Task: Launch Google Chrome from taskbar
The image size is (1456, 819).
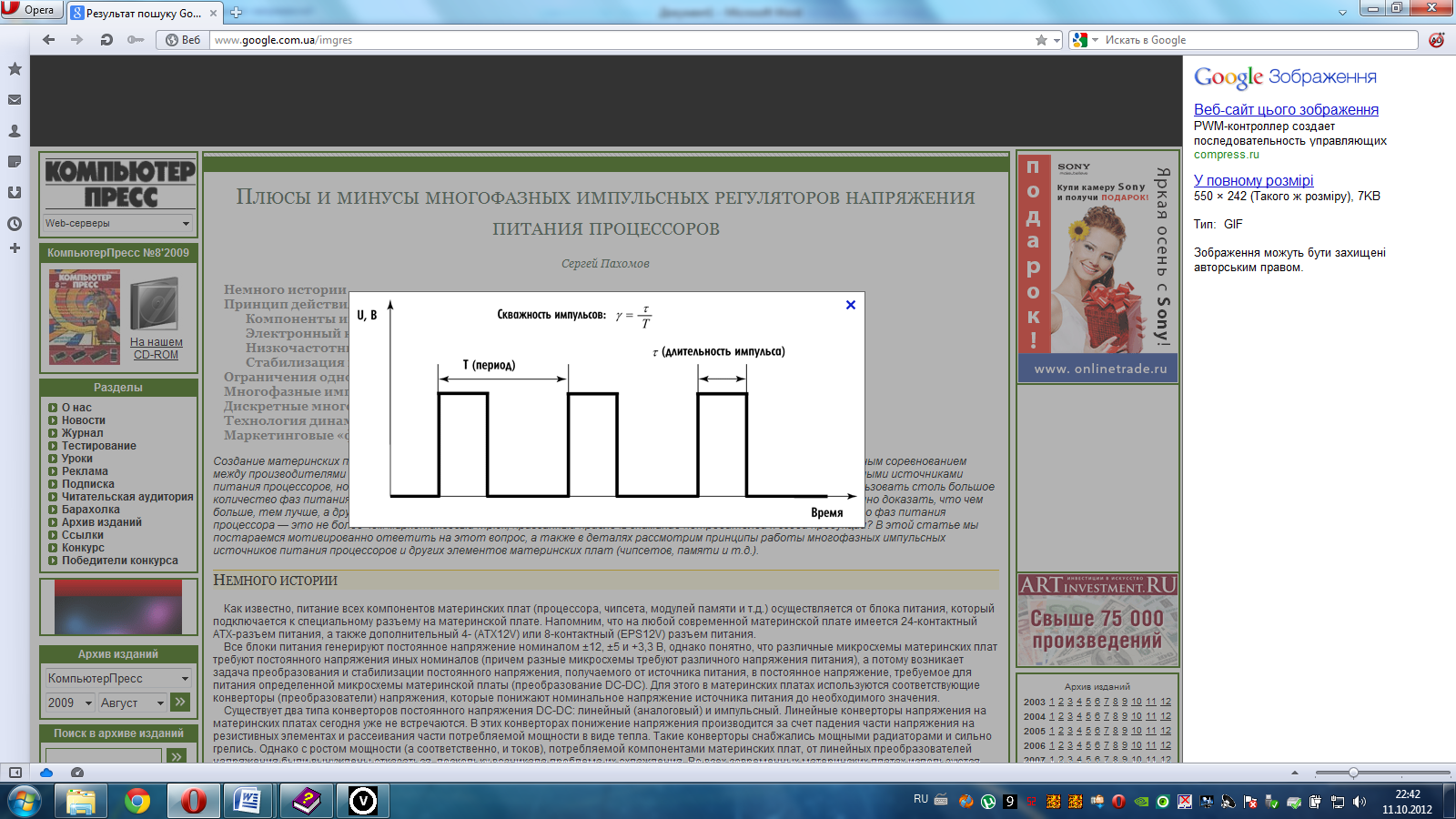Action: (x=137, y=802)
